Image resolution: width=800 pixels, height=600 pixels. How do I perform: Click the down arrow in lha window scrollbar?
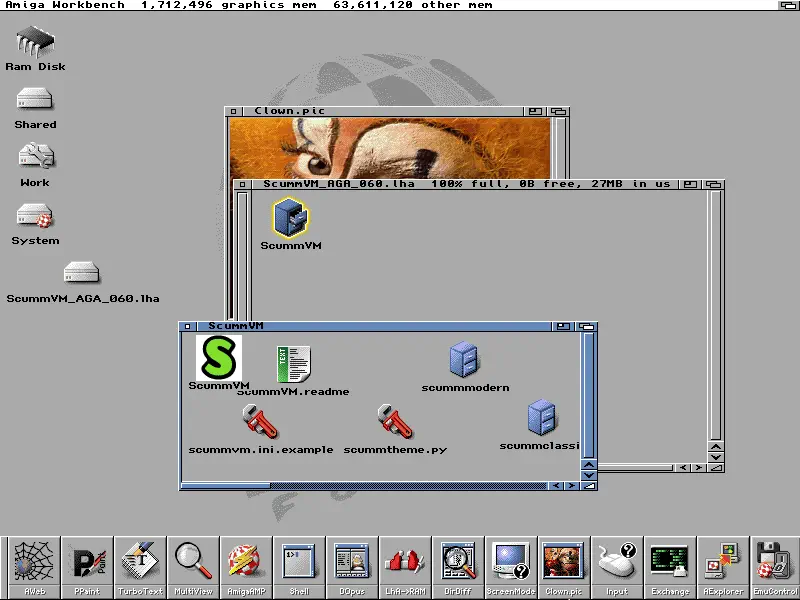click(x=716, y=458)
